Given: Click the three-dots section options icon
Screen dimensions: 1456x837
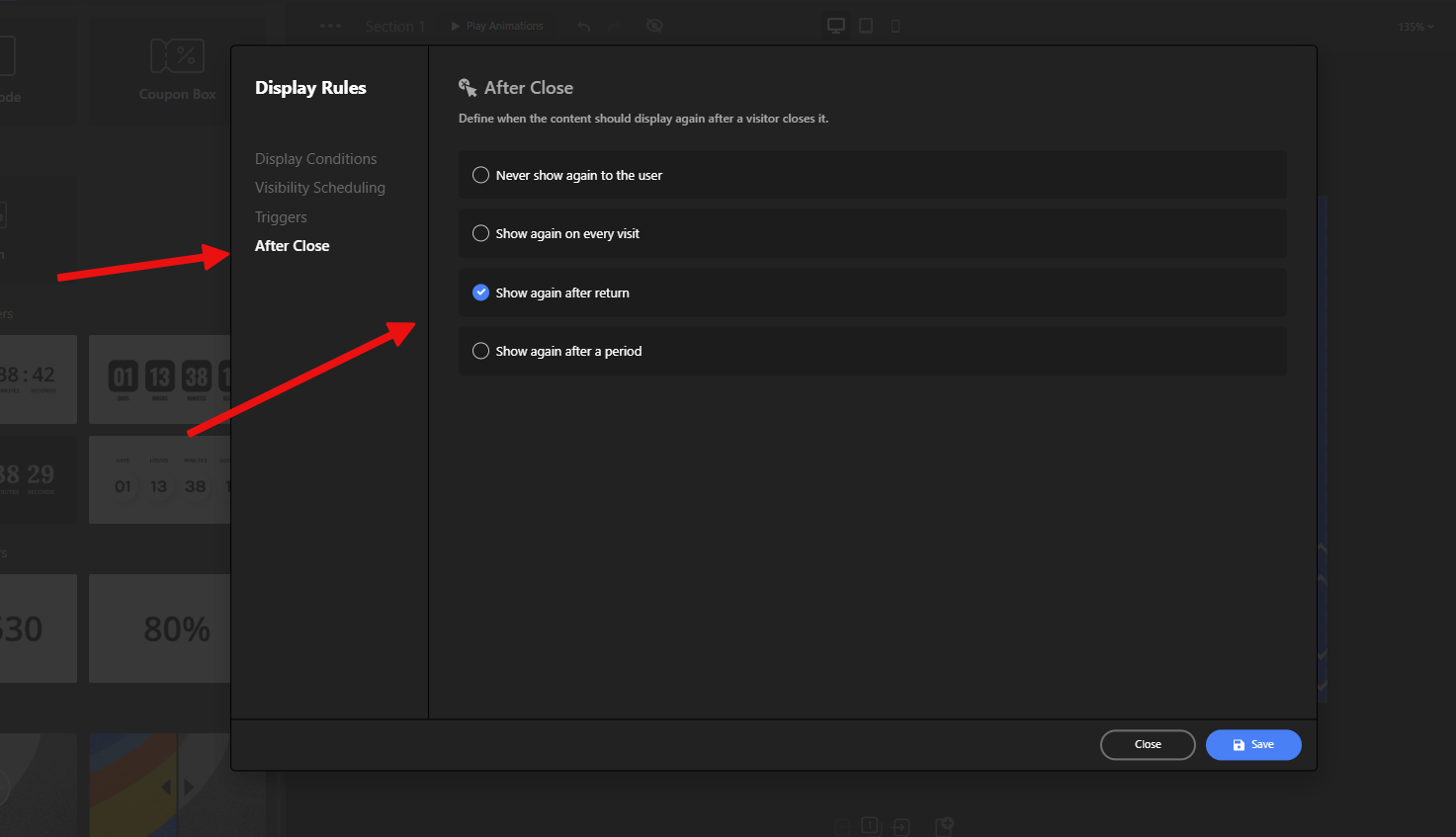Looking at the screenshot, I should pos(330,26).
